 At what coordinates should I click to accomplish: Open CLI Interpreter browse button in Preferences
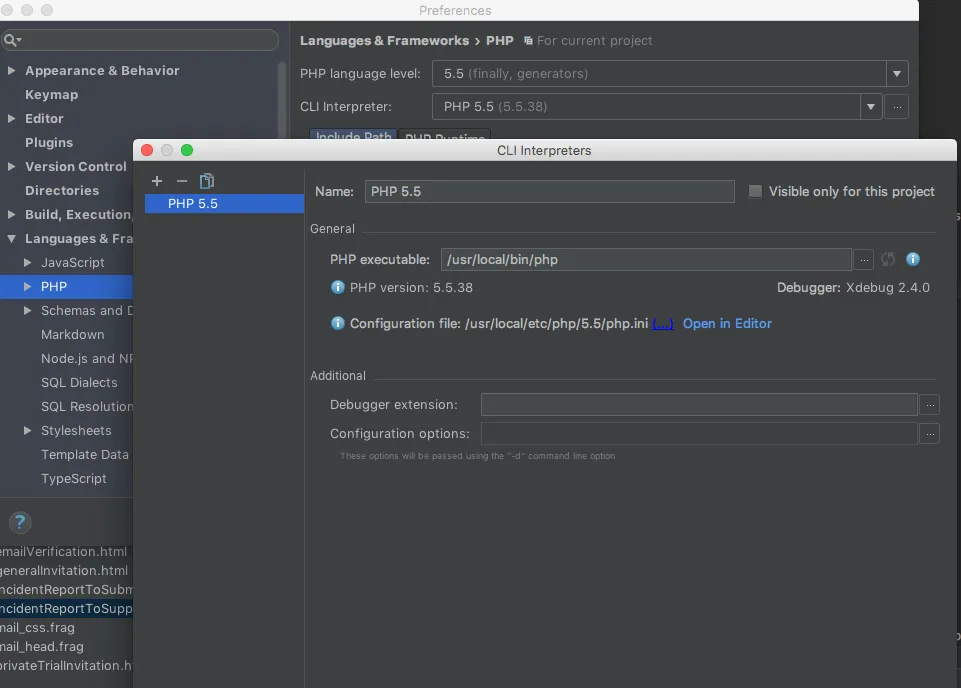[897, 107]
